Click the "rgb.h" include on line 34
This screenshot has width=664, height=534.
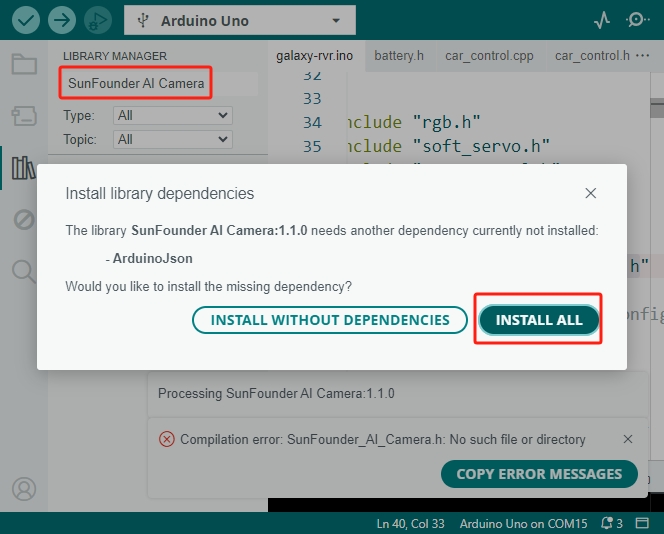coord(446,122)
